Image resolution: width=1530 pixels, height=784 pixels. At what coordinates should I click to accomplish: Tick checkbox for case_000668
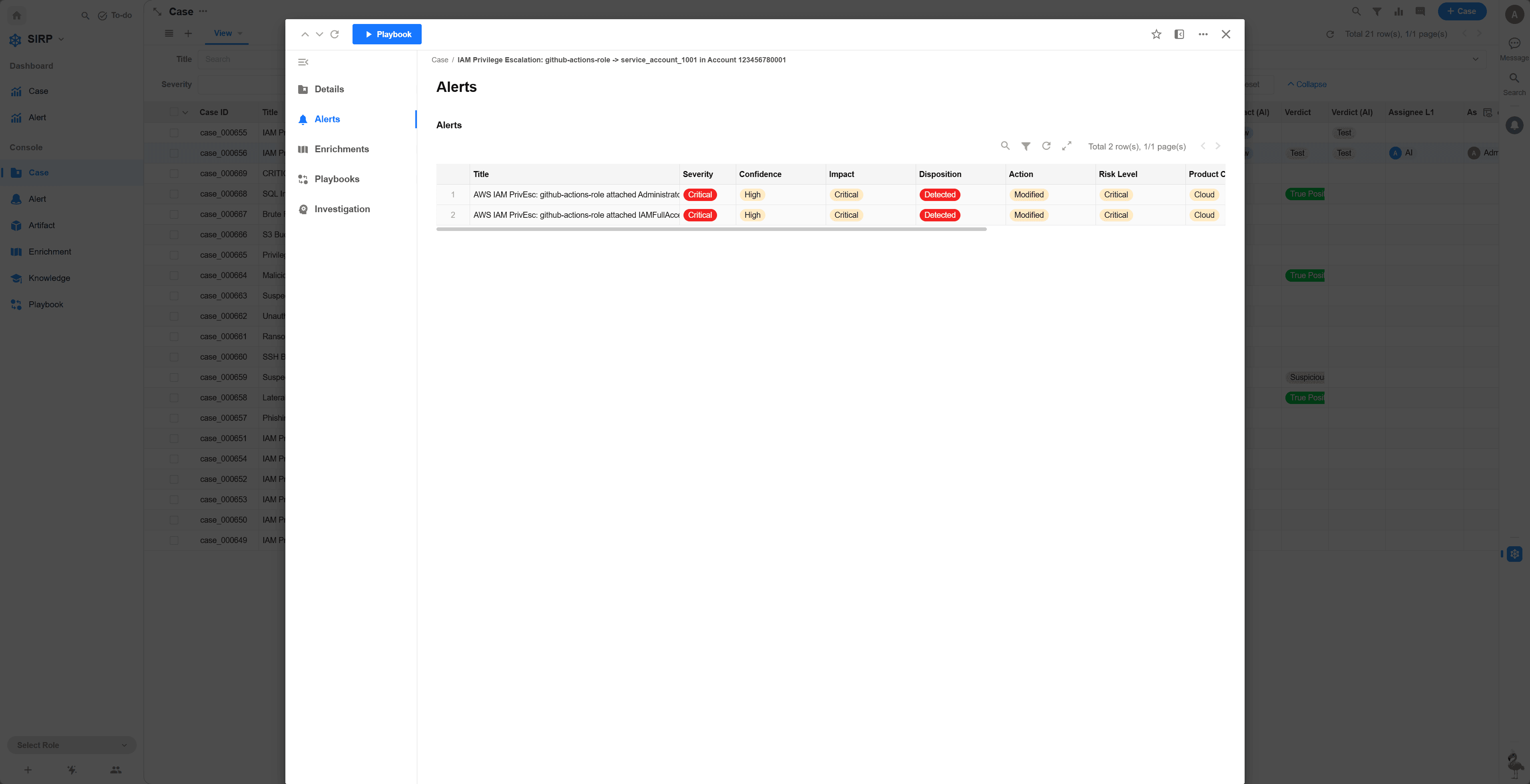click(x=174, y=194)
